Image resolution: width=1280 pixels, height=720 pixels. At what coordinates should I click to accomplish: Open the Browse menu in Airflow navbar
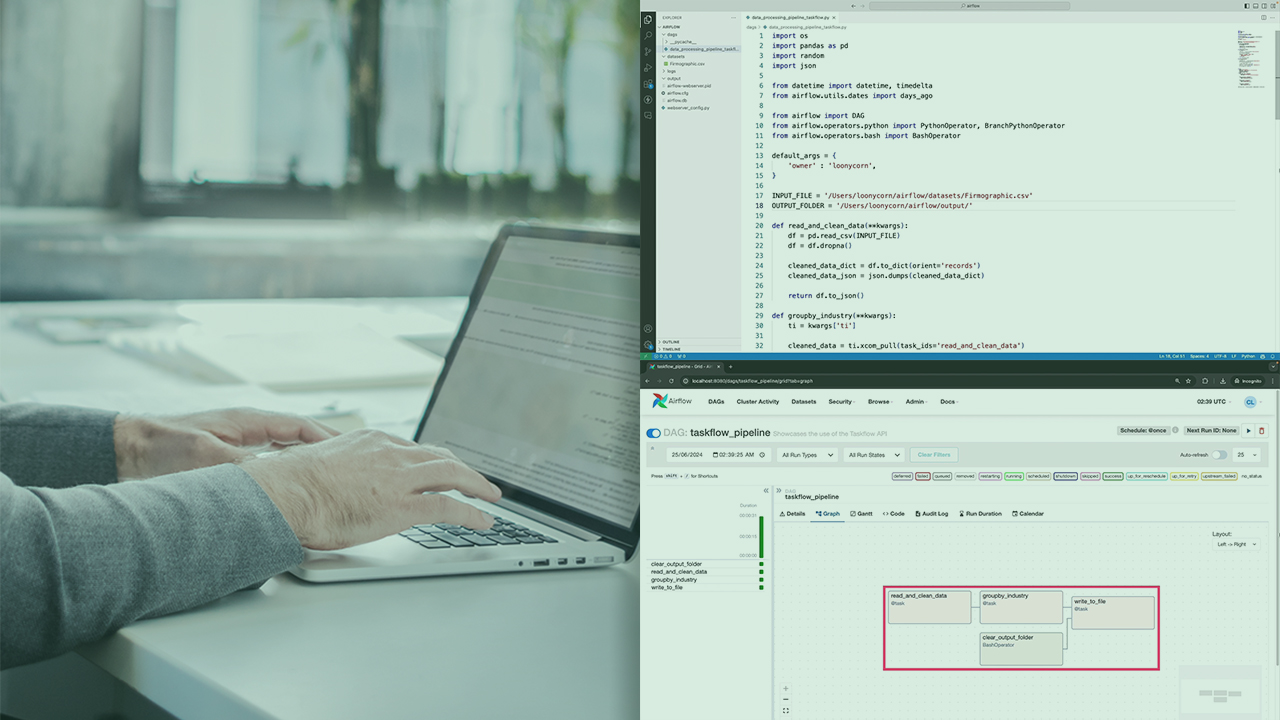(x=880, y=402)
